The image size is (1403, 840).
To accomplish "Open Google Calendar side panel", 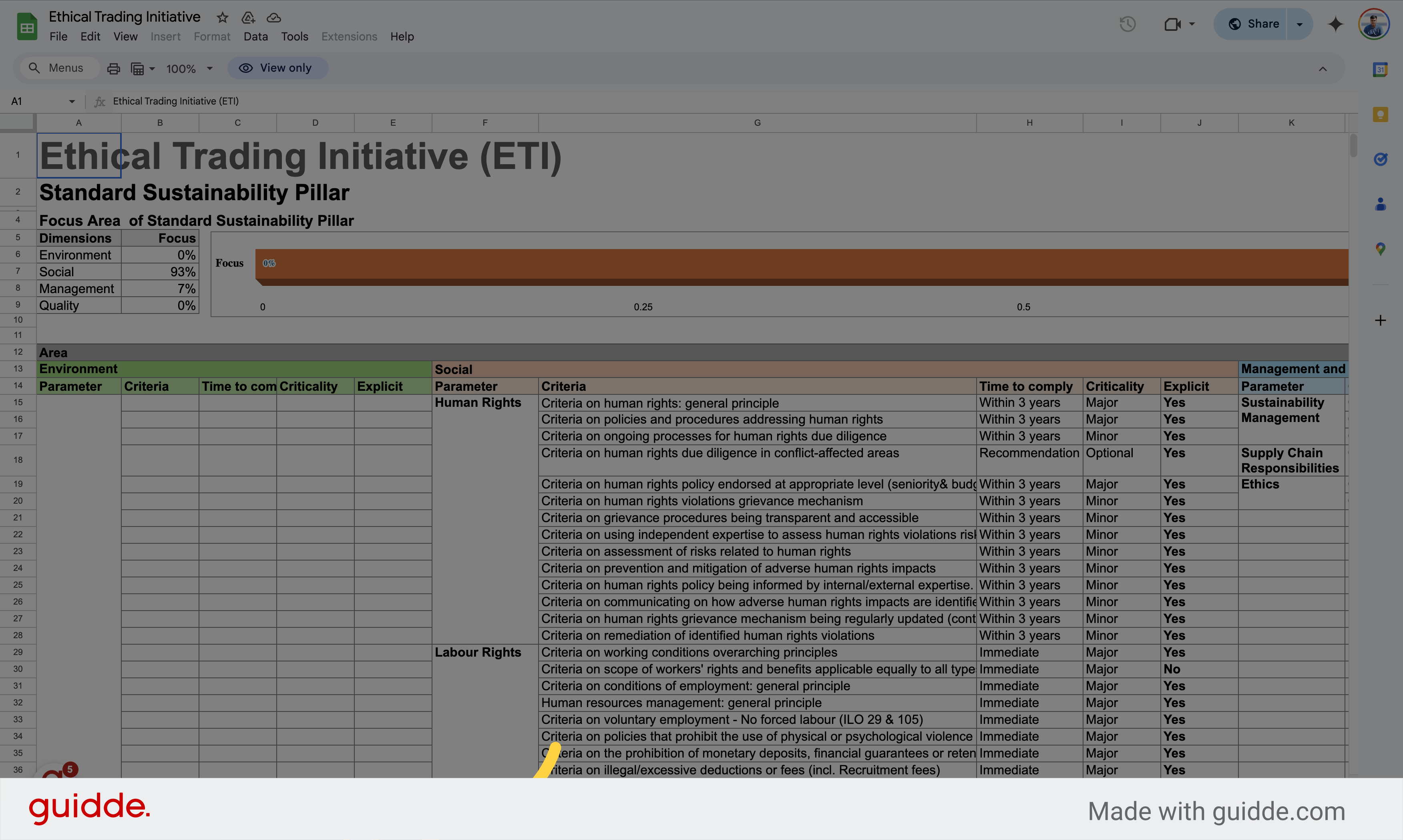I will click(x=1380, y=70).
